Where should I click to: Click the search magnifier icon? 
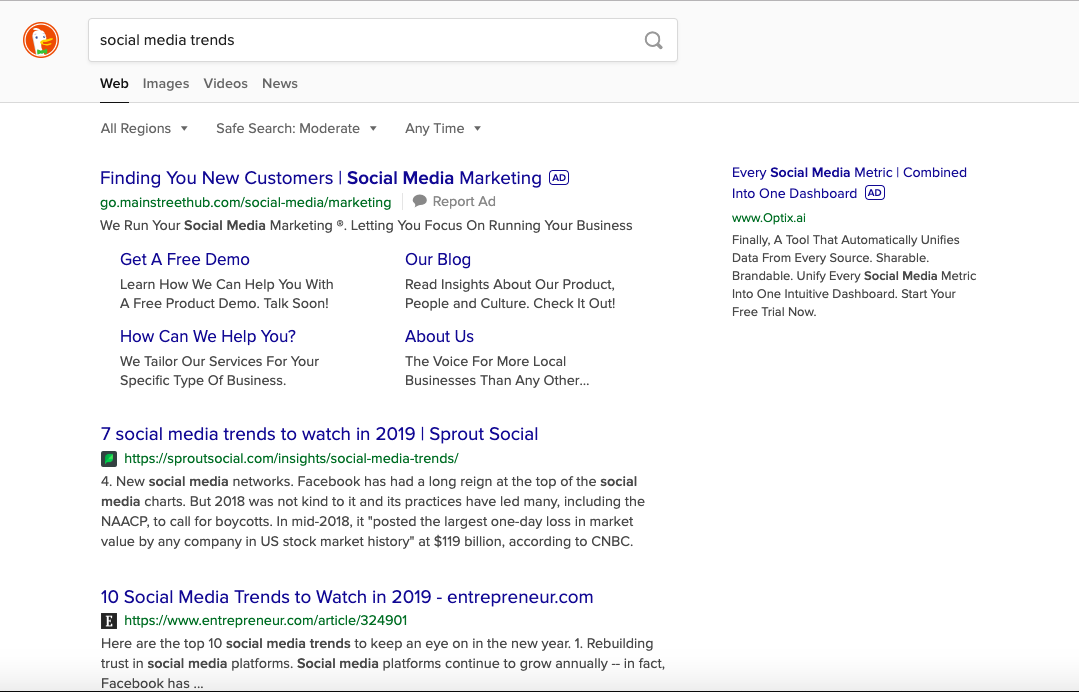pyautogui.click(x=653, y=40)
